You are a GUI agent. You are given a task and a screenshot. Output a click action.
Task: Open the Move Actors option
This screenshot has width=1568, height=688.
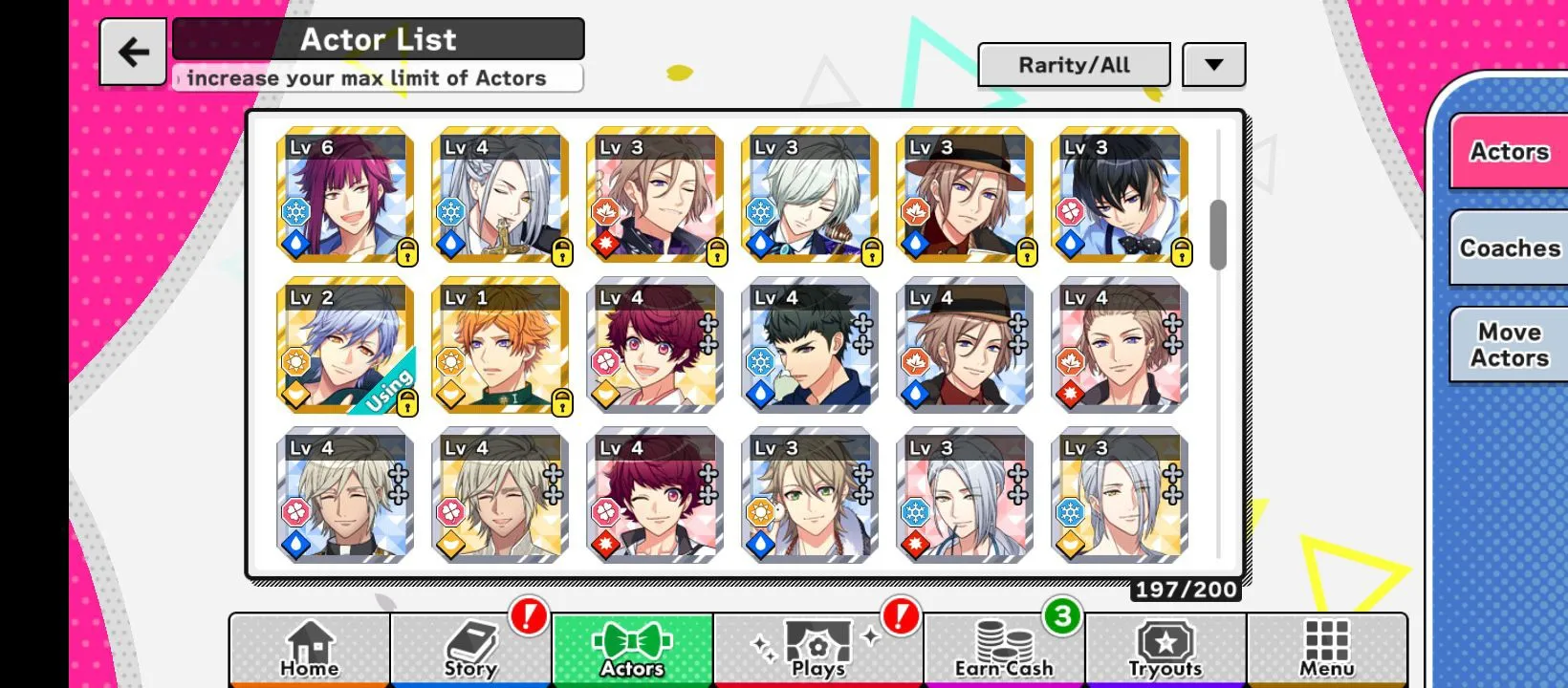point(1509,345)
